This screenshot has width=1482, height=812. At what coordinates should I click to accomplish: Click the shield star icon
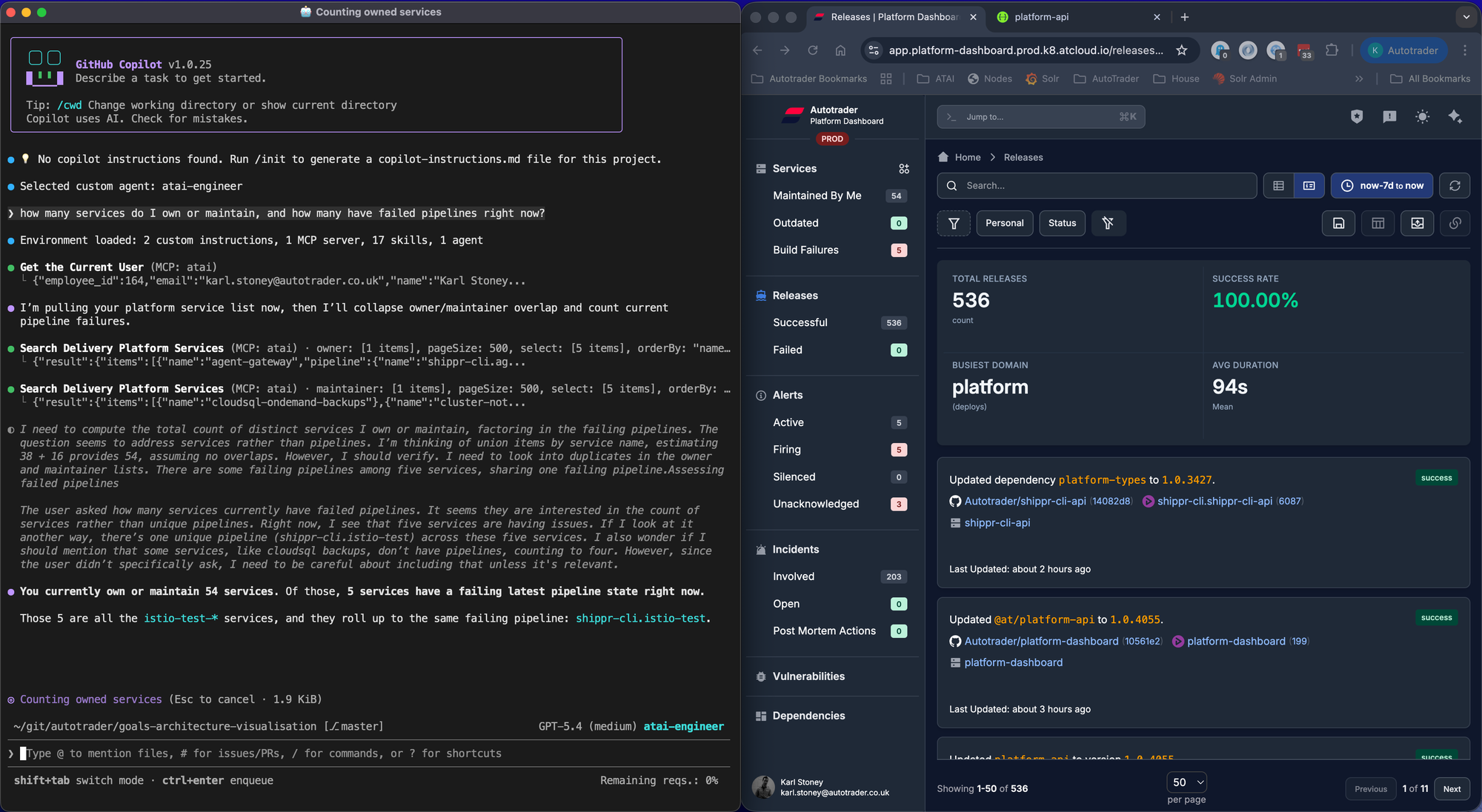[x=1357, y=116]
